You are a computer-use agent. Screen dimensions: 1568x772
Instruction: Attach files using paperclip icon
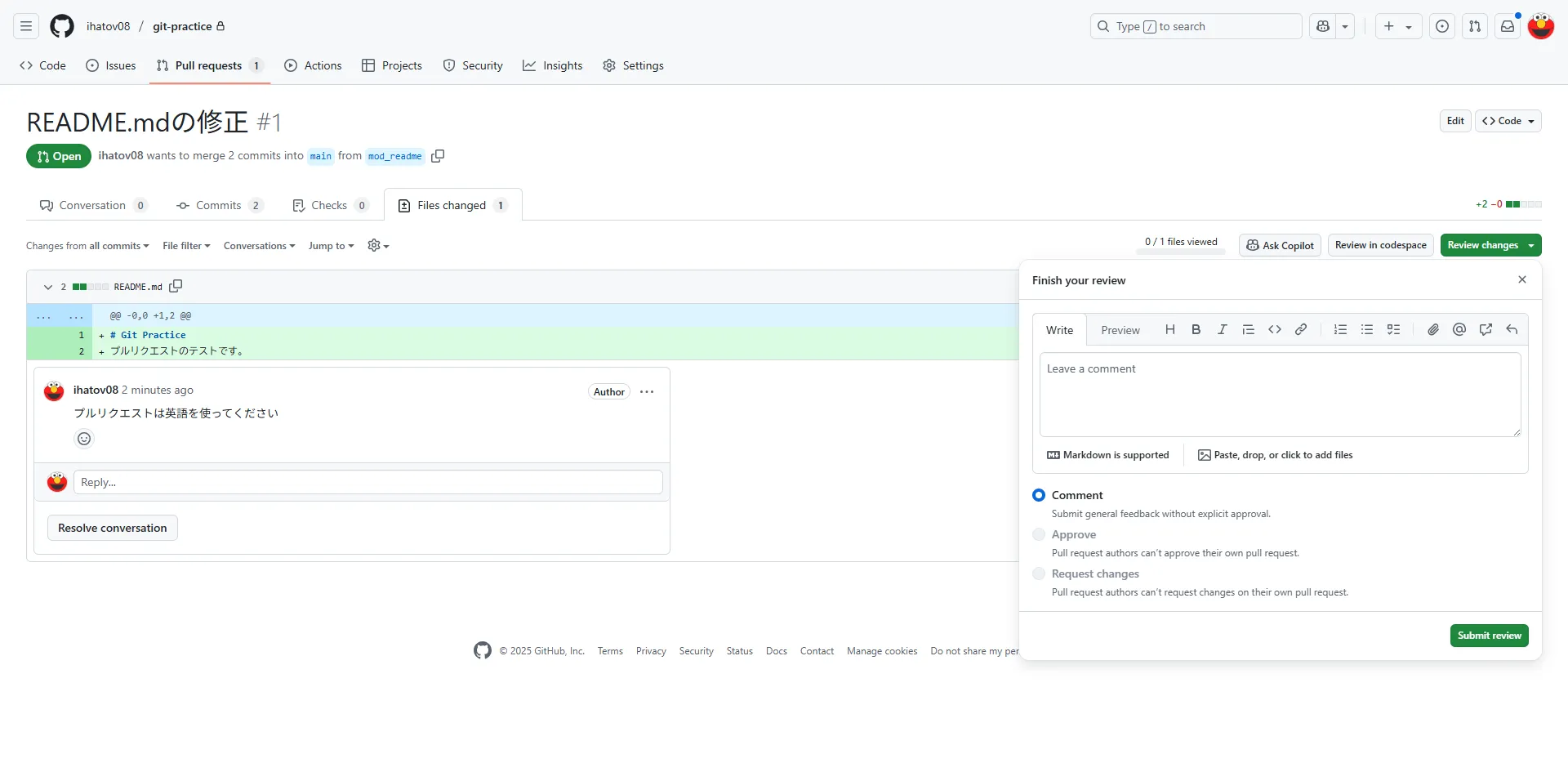tap(1433, 329)
